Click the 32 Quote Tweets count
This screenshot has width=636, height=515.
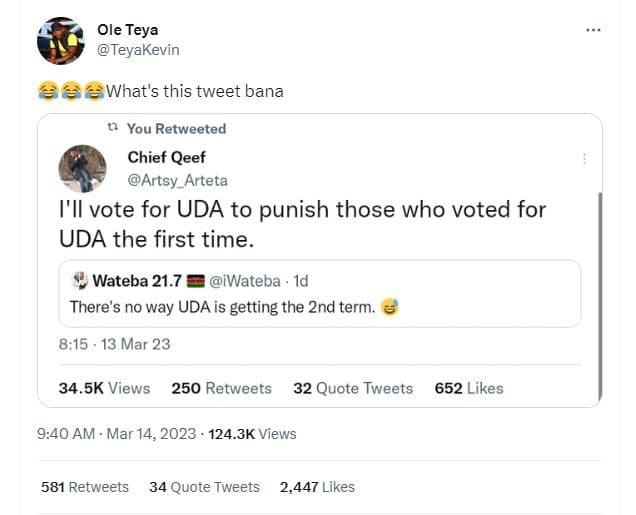(x=353, y=388)
